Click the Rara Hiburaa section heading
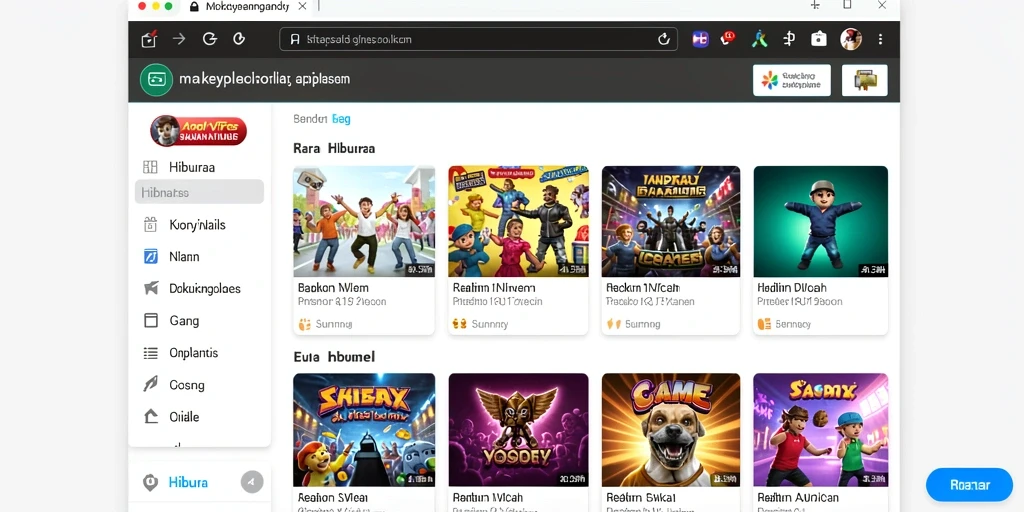This screenshot has width=1024, height=512. click(x=334, y=148)
